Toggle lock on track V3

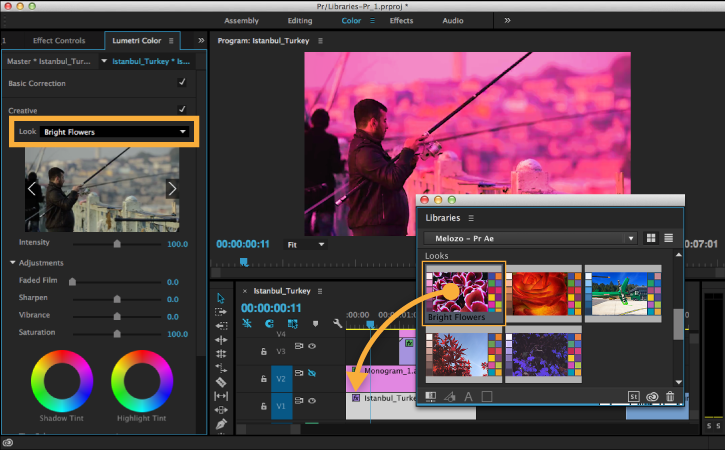pos(264,351)
